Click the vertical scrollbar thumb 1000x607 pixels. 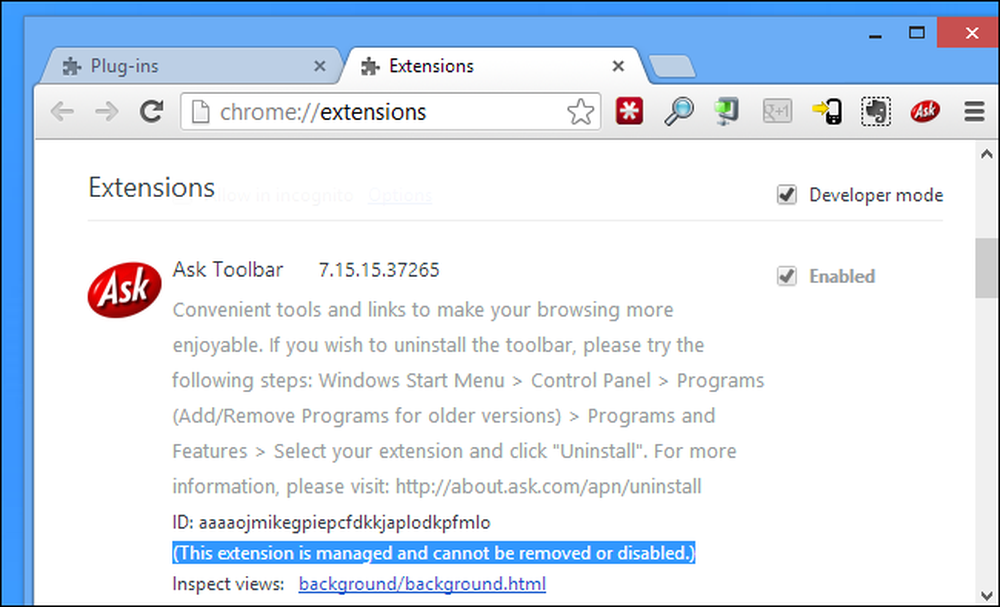pos(987,268)
